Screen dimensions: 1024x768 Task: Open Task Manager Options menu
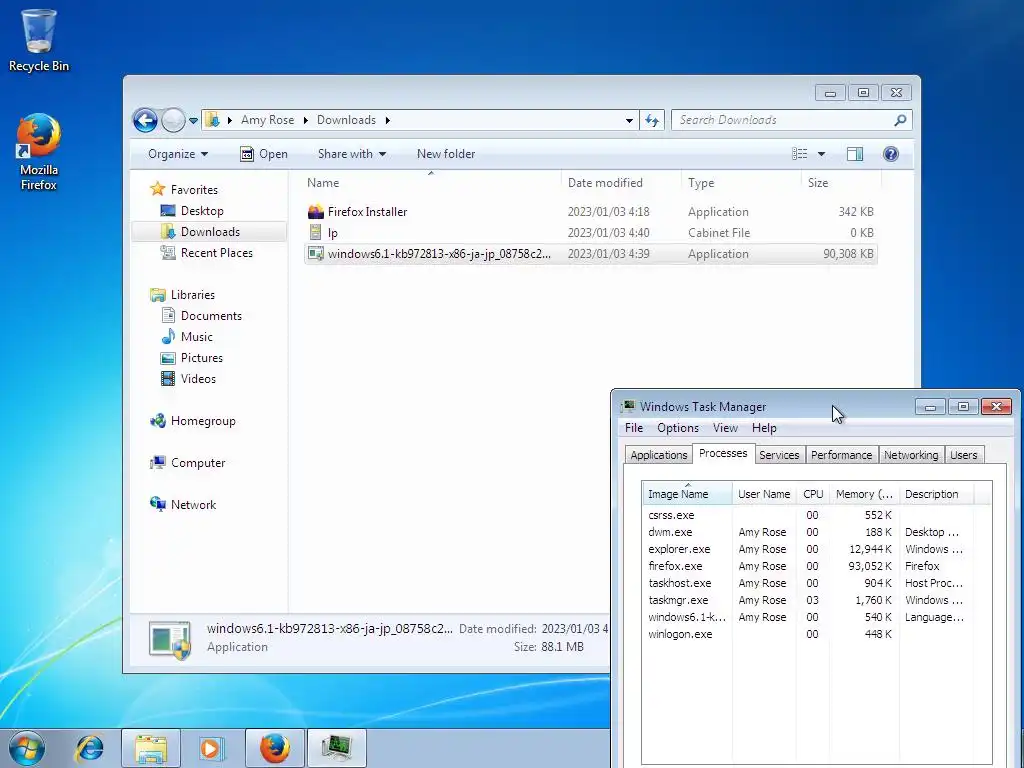(x=678, y=428)
